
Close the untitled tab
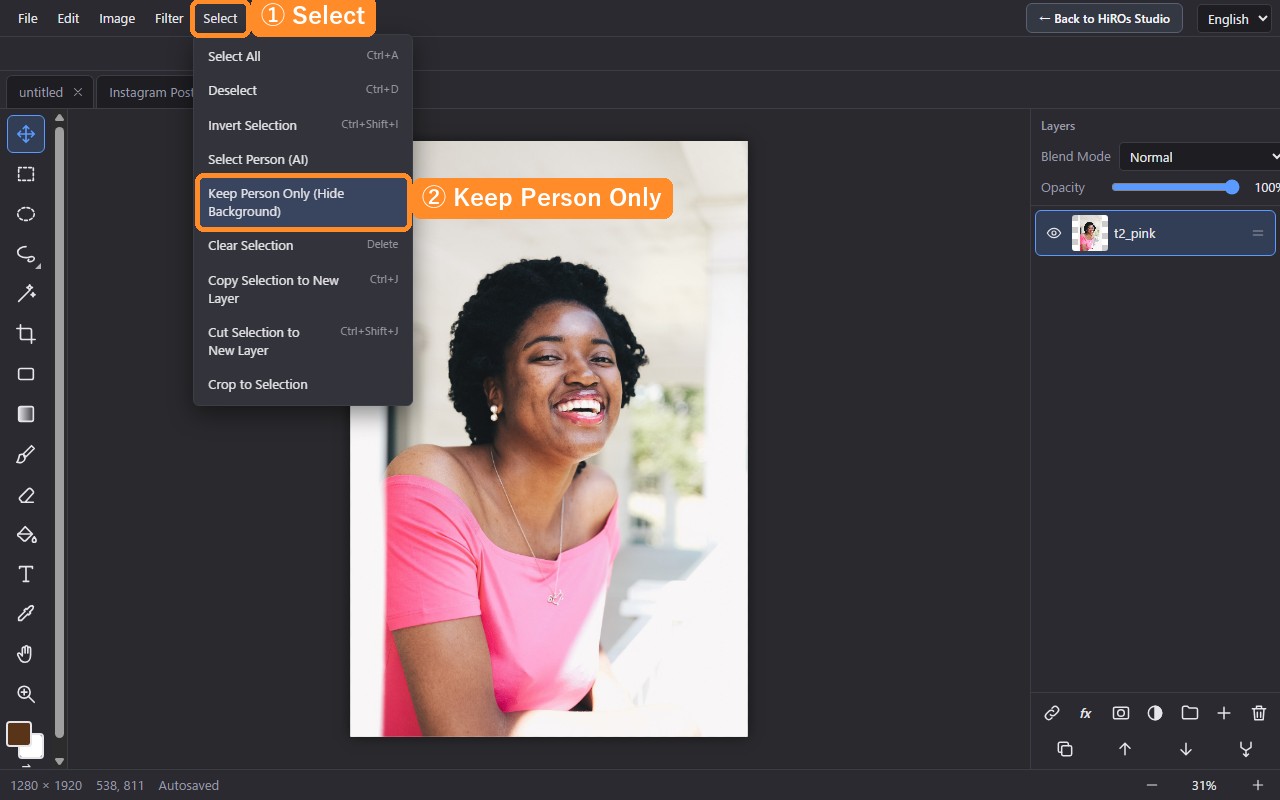click(x=77, y=92)
